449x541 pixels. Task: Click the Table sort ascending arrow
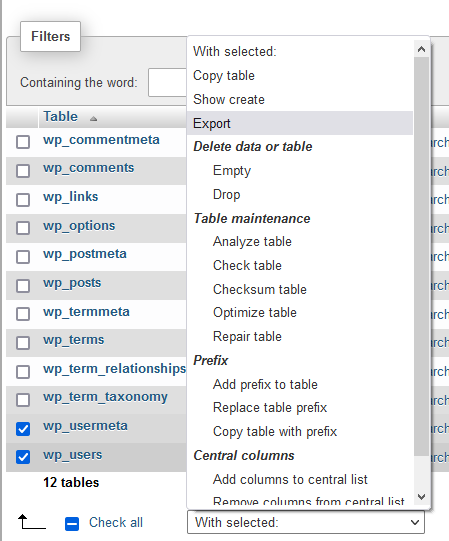click(93, 119)
